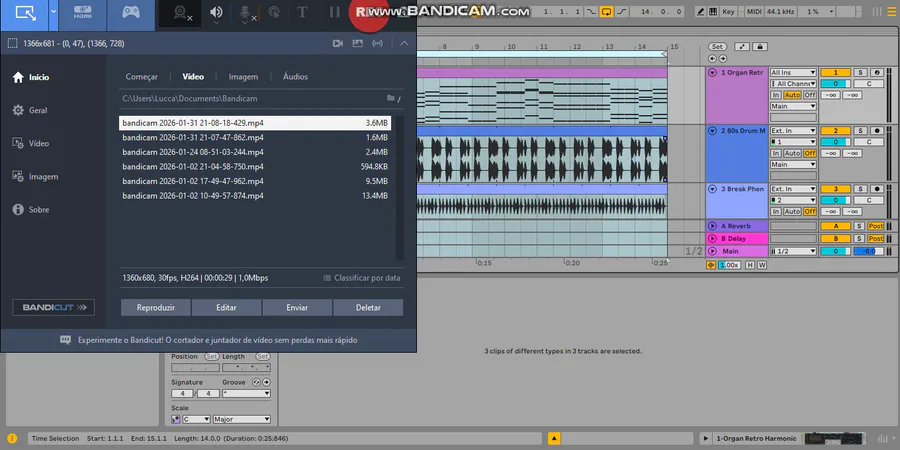Arm the 2 80s Drum M track for recording
900x450 pixels.
[876, 131]
